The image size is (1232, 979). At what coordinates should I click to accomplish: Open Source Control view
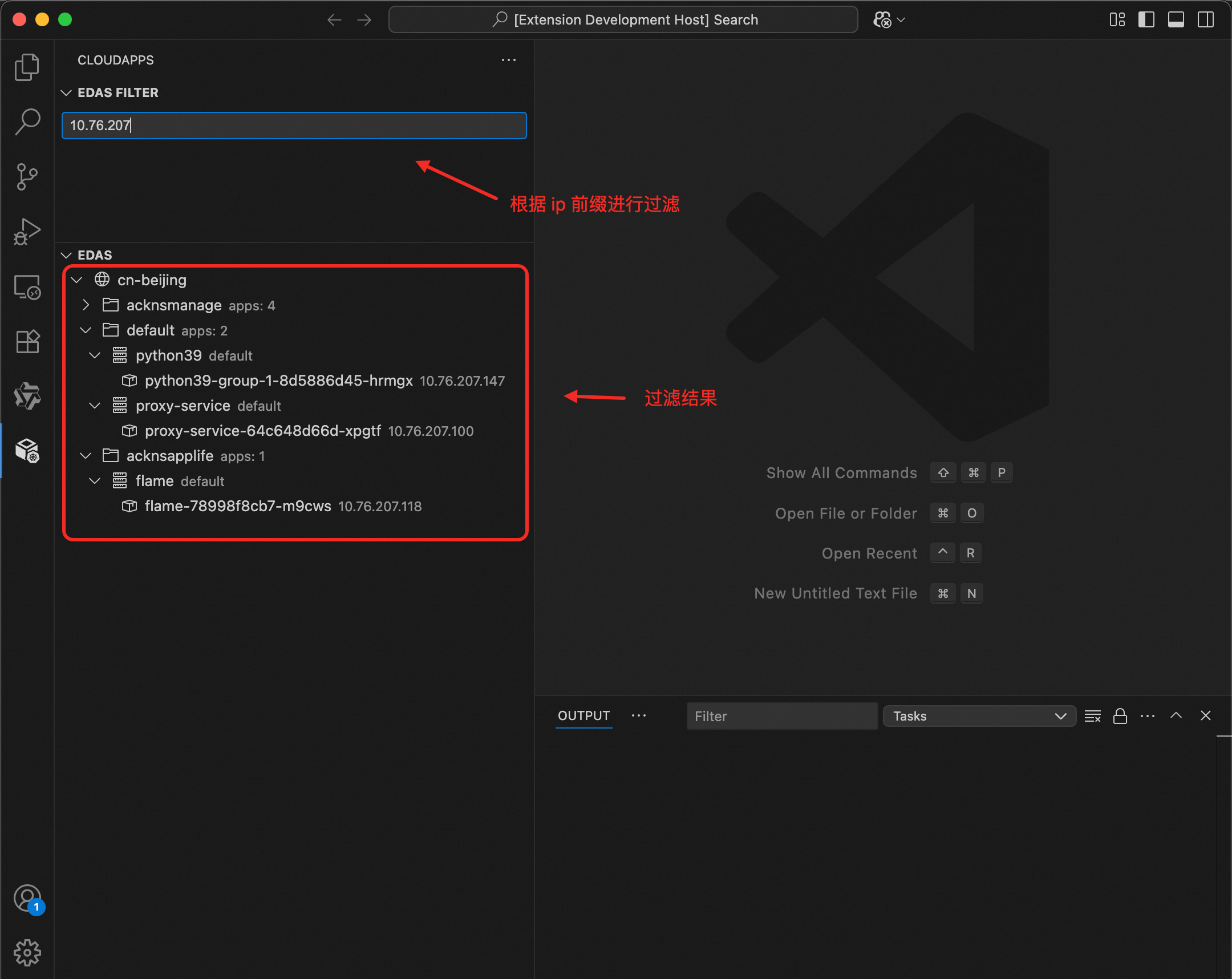27,177
